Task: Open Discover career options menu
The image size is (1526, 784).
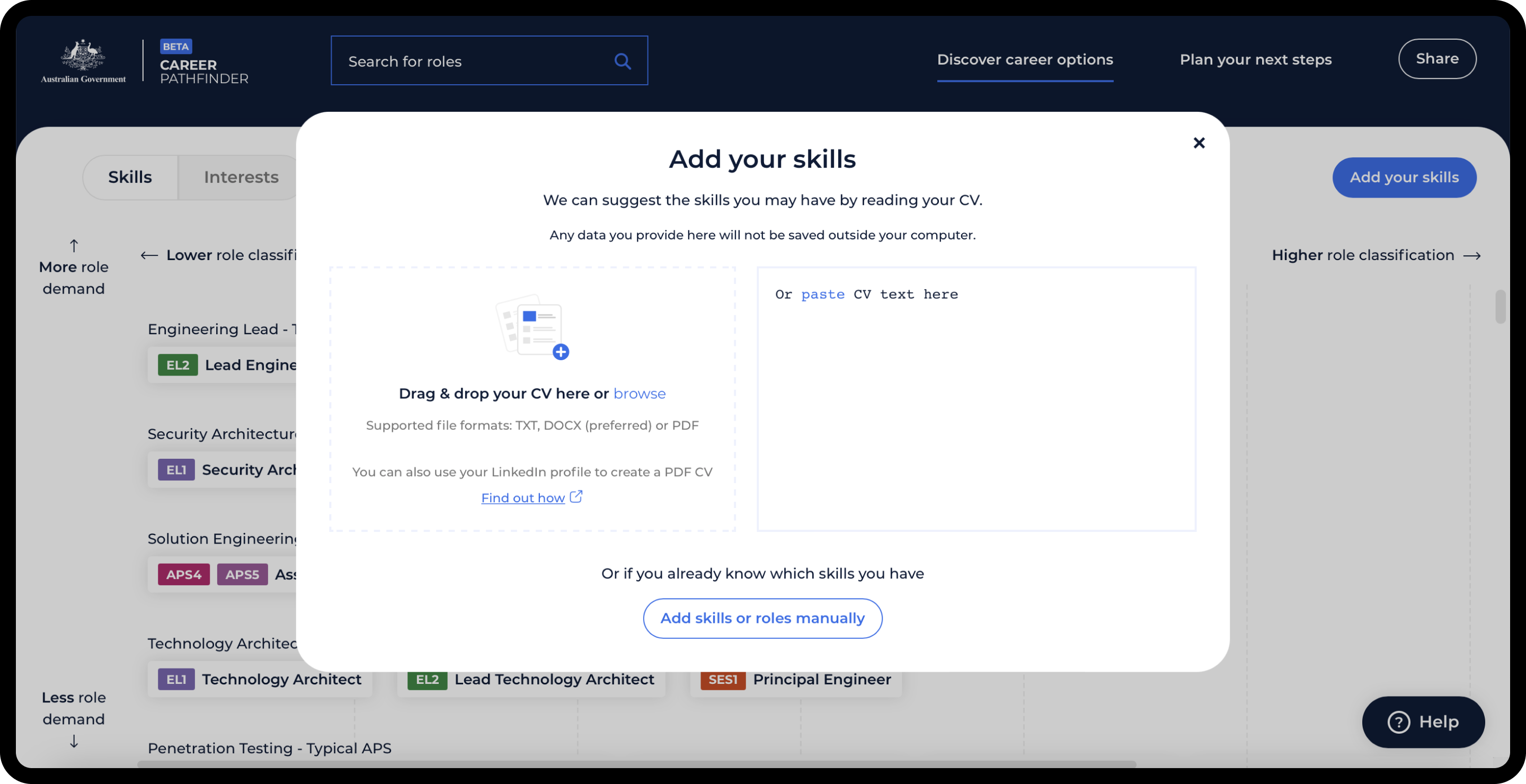Action: click(1024, 59)
